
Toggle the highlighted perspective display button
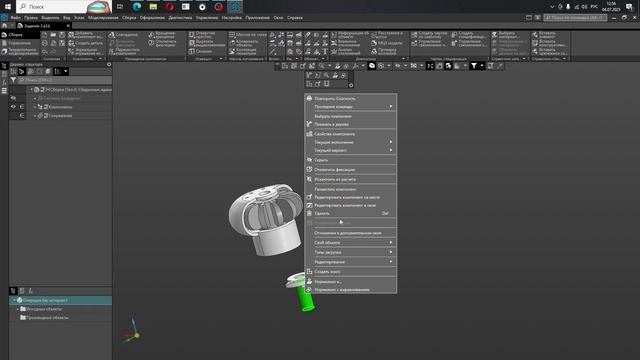448,66
